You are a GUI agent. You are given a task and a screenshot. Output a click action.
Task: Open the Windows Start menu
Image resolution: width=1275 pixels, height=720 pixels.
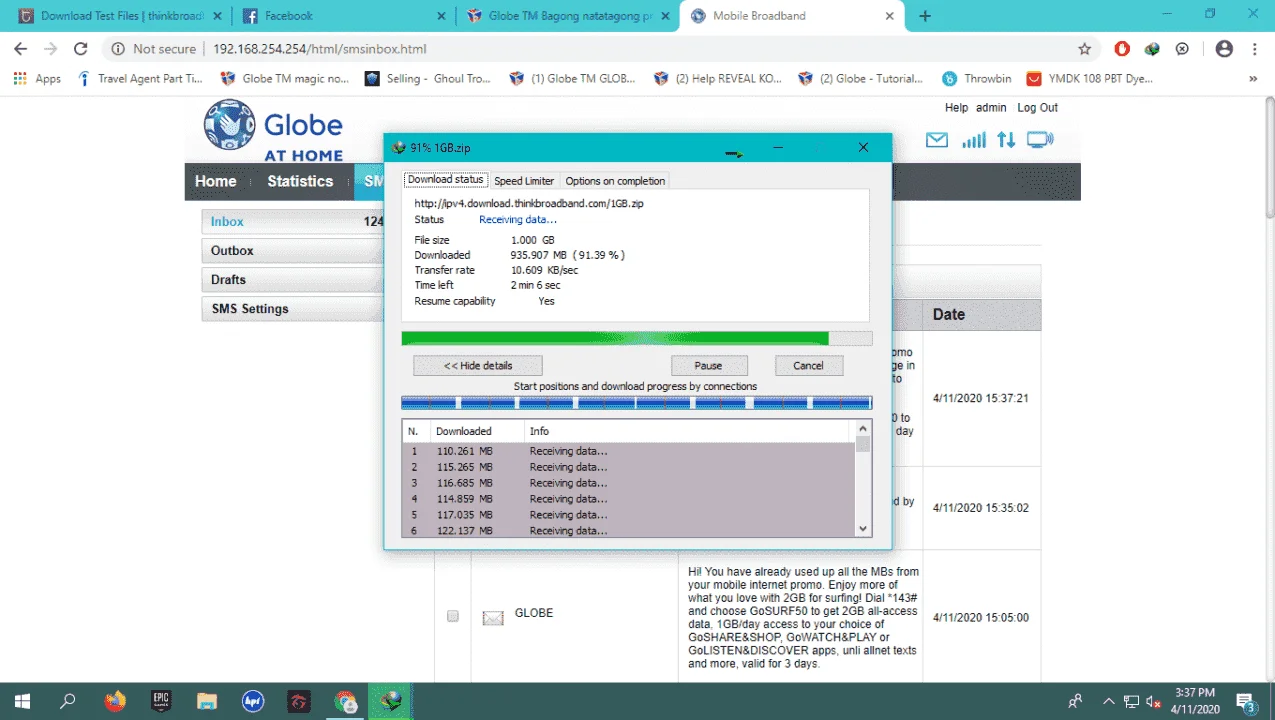21,702
